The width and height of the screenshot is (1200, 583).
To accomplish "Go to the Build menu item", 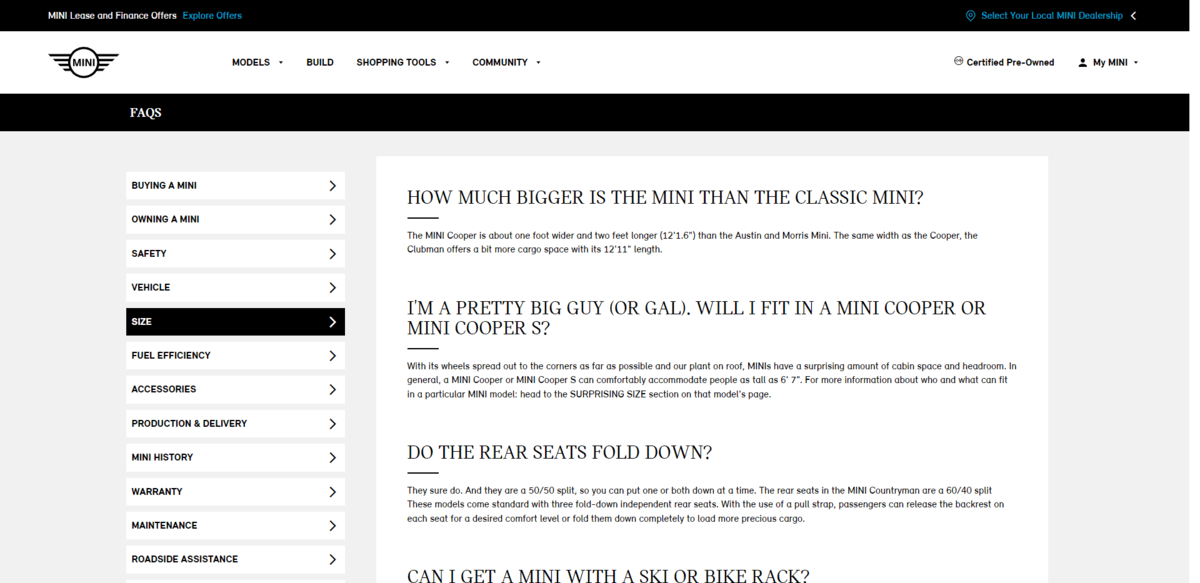I will (x=320, y=62).
